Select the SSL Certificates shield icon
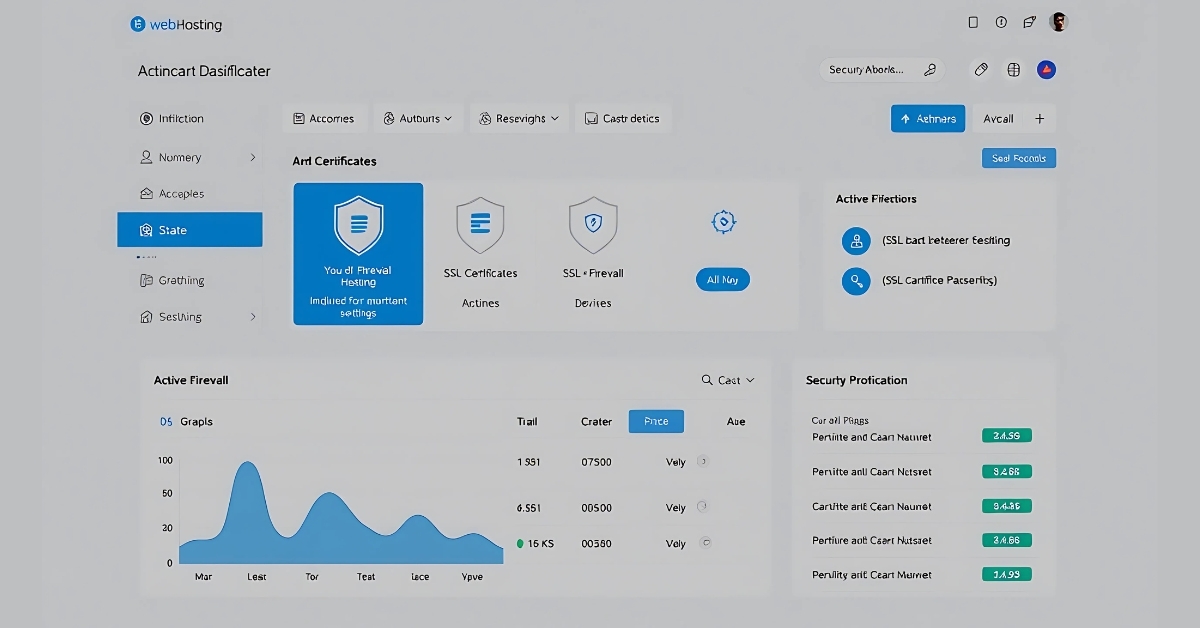 point(480,225)
